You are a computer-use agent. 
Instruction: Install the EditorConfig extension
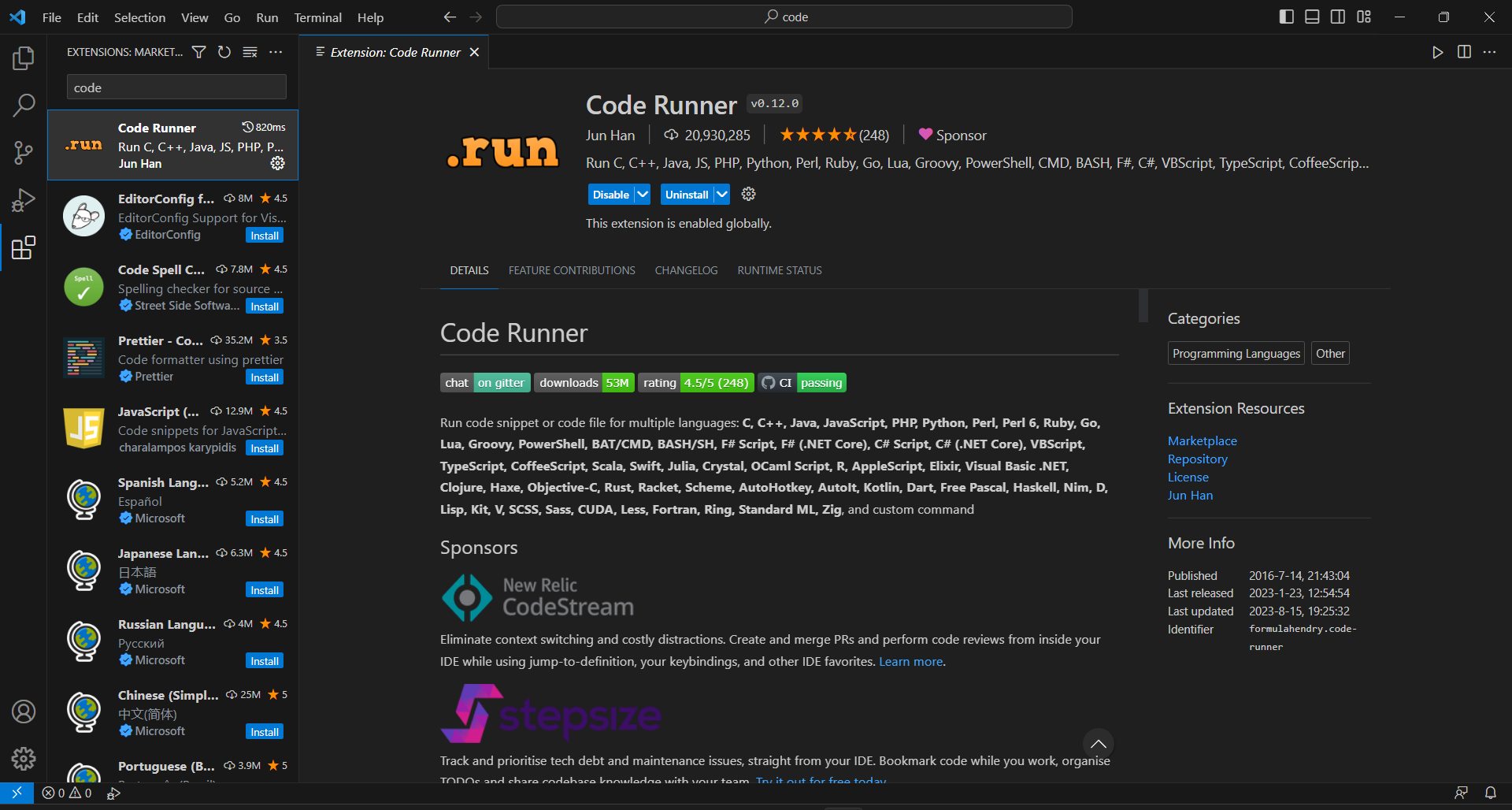tap(265, 236)
